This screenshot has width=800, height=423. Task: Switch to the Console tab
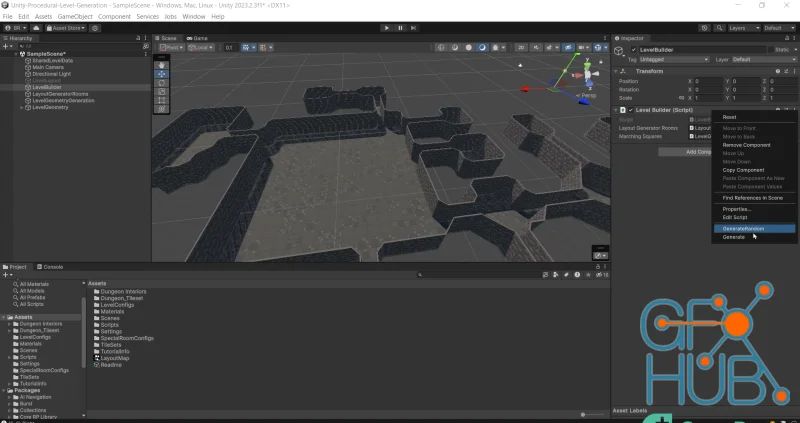(x=50, y=267)
